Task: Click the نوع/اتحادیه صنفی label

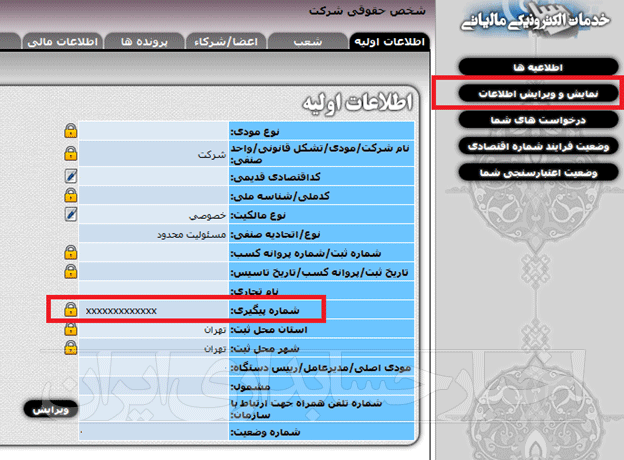Action: [x=275, y=234]
